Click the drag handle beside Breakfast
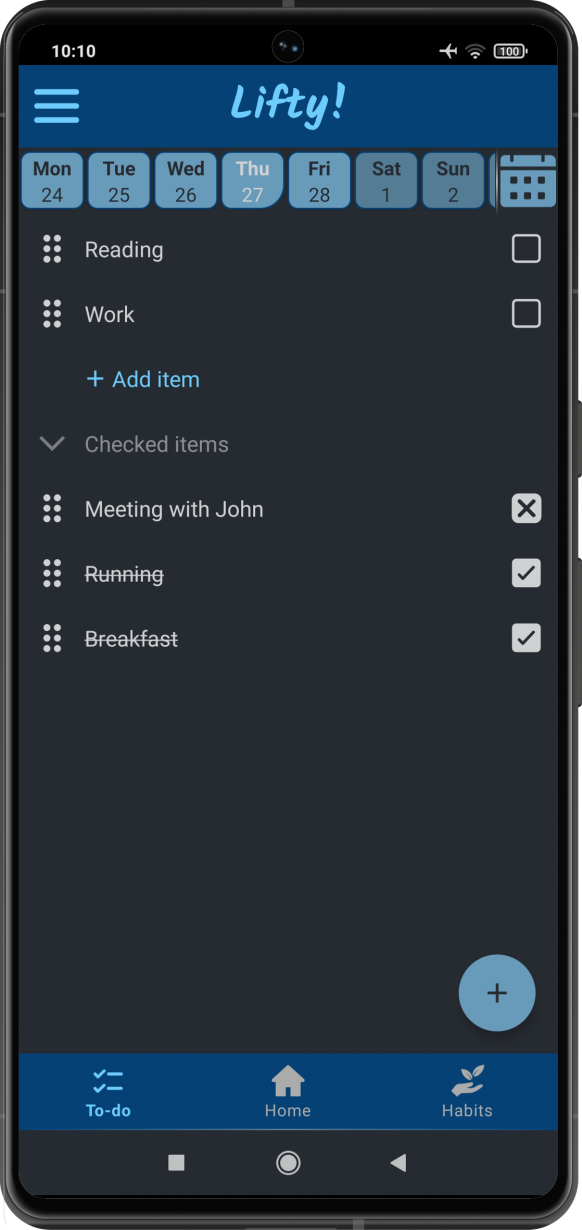The height and width of the screenshot is (1230, 582). coord(52,638)
